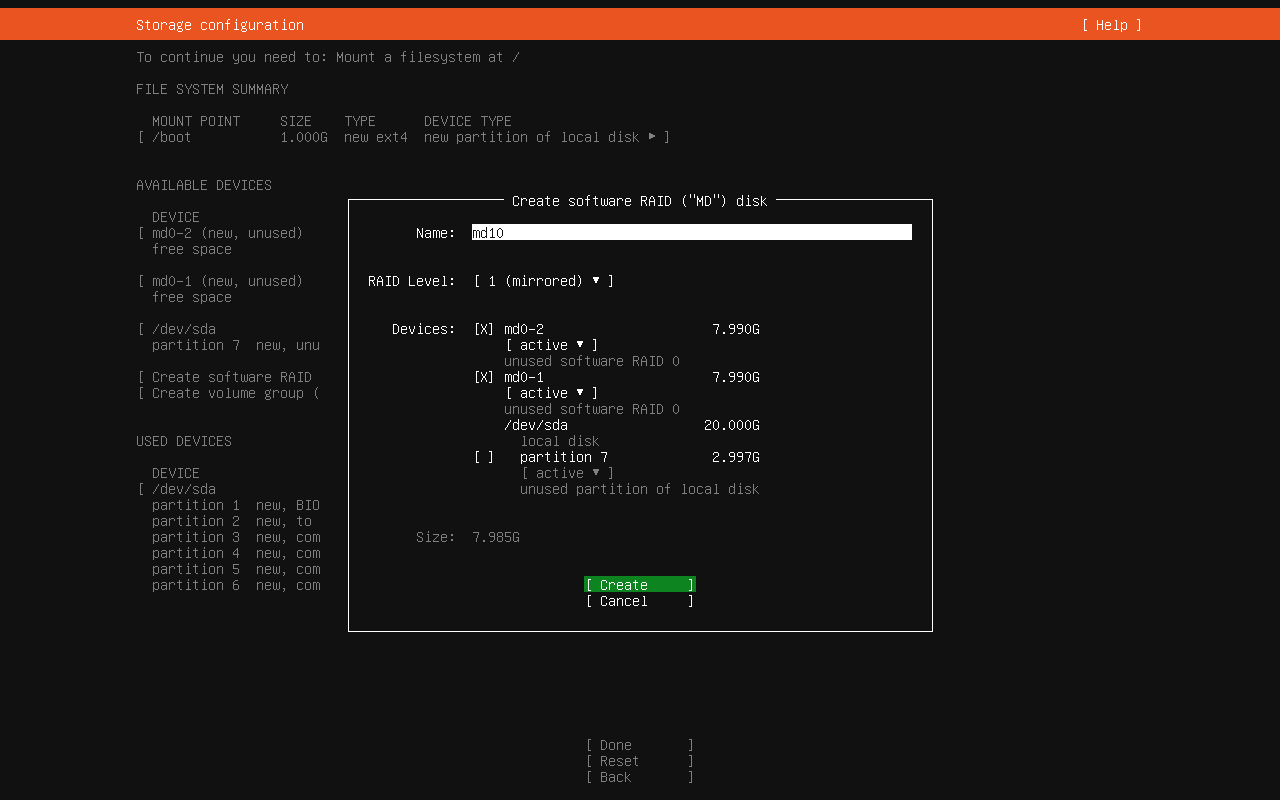
Task: Open the RAID Level dropdown
Action: 544,281
